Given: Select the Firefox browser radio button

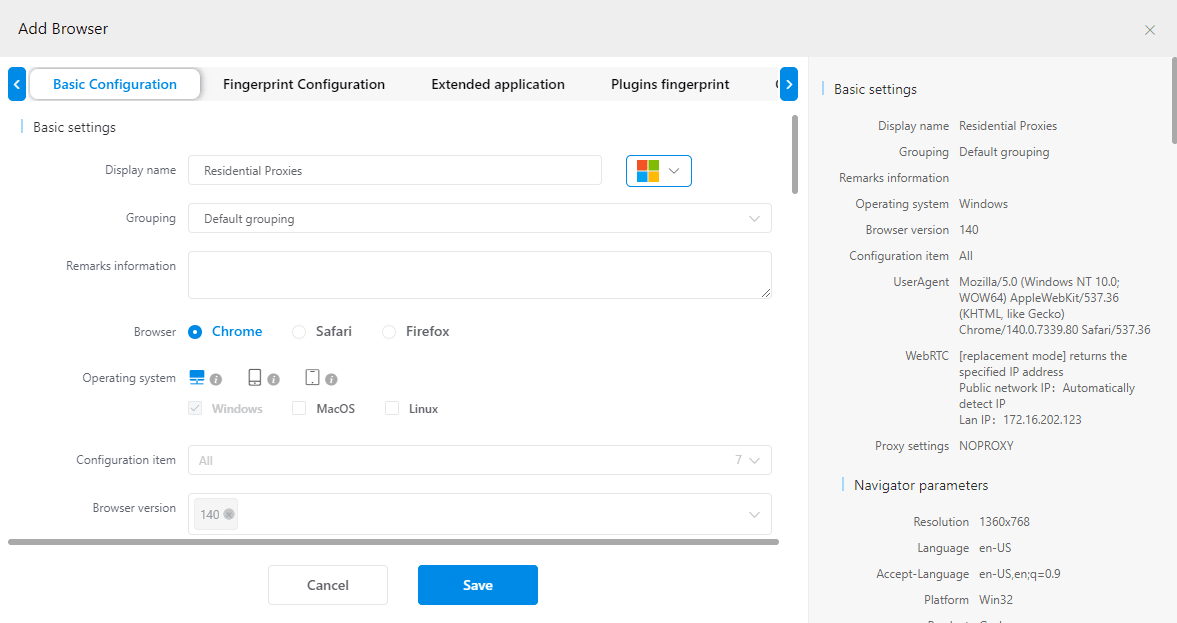Looking at the screenshot, I should (x=388, y=331).
